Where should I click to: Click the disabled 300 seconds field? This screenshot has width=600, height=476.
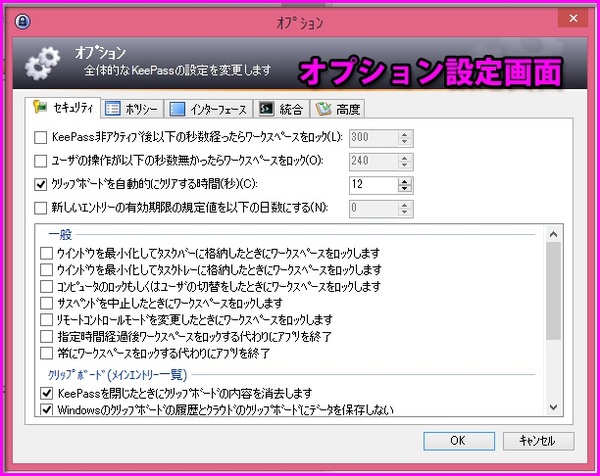point(373,138)
